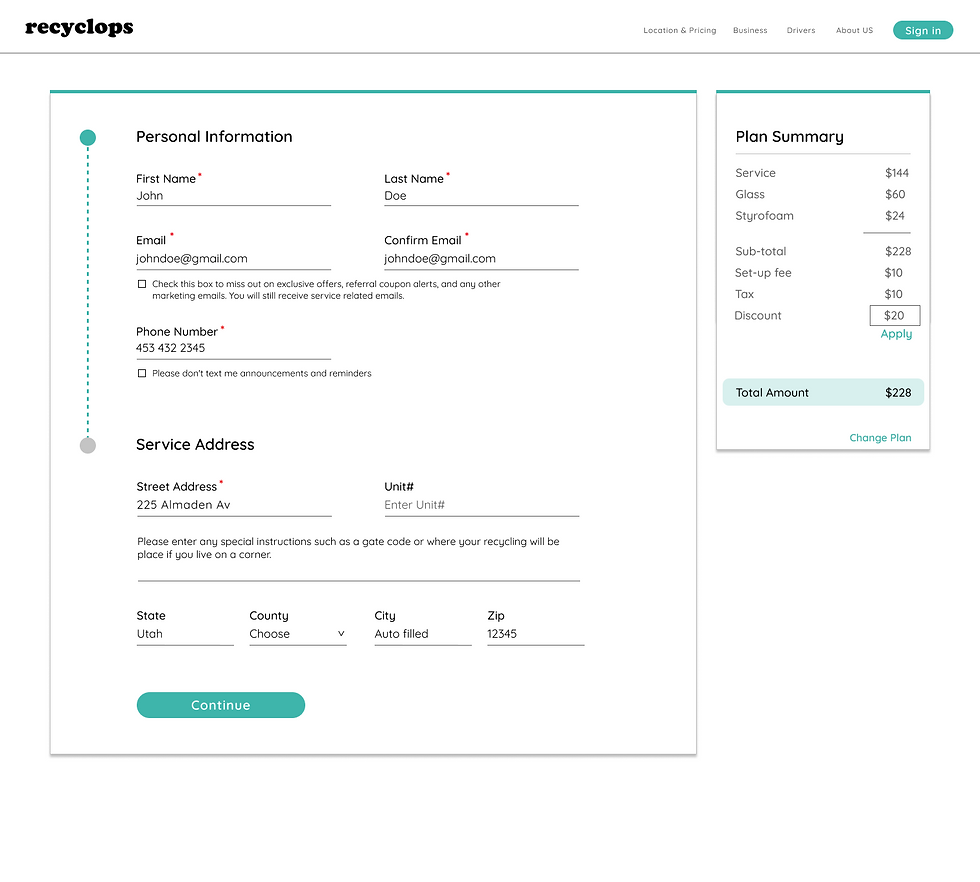
Task: Click the recyclops logo
Action: pos(79,27)
